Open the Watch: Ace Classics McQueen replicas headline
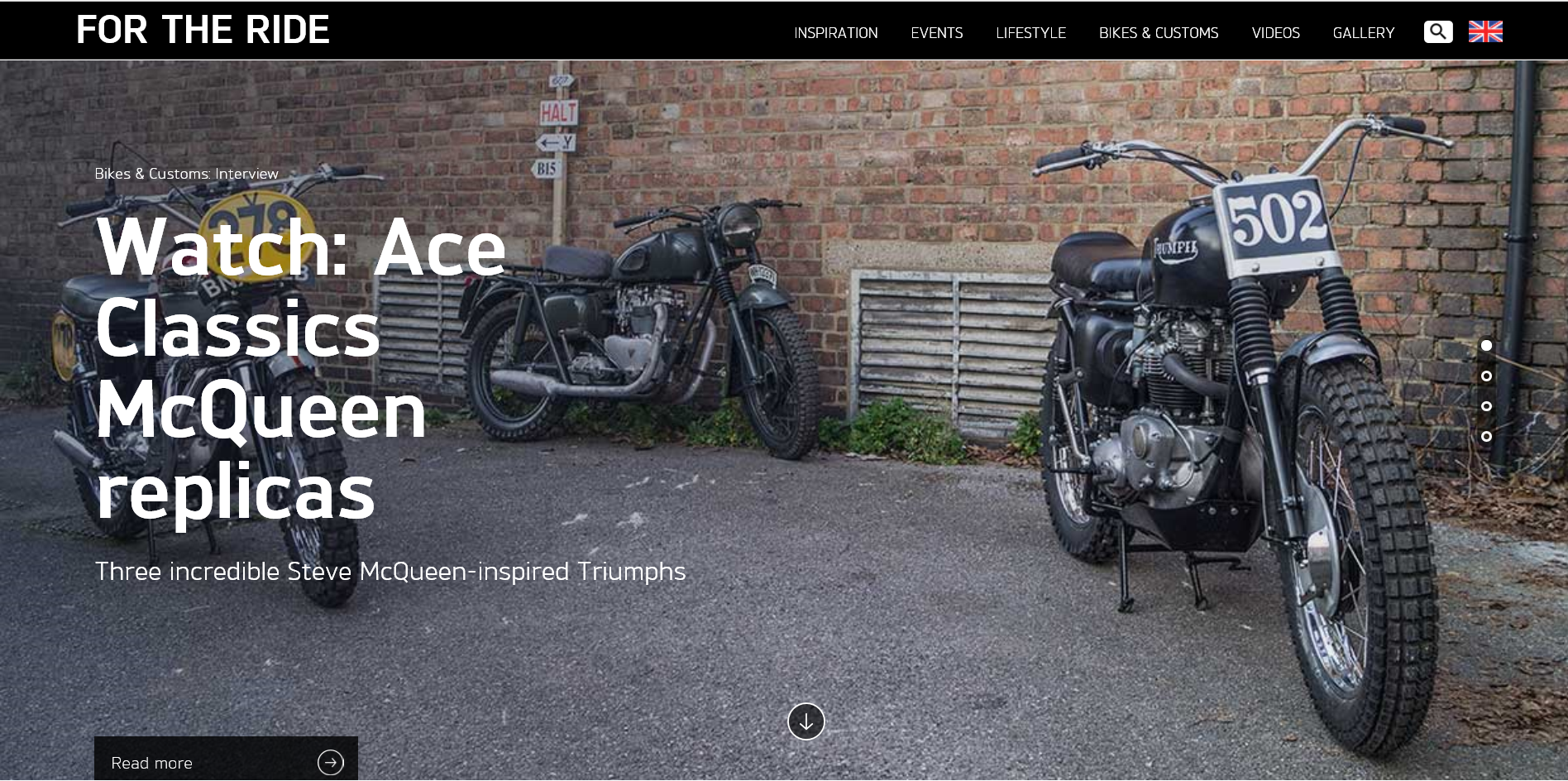Image resolution: width=1568 pixels, height=781 pixels. [301, 368]
